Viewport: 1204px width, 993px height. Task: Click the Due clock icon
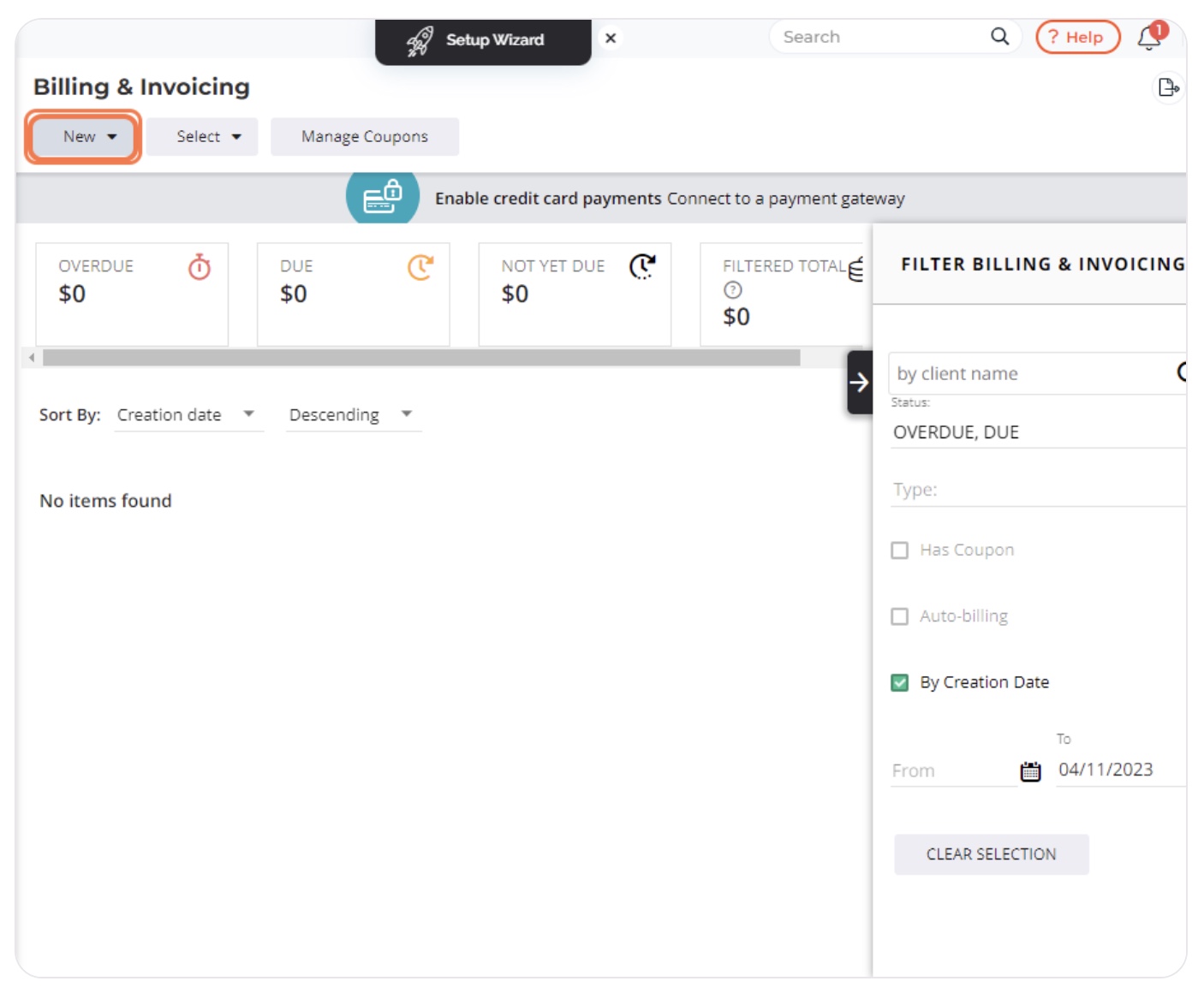click(420, 267)
